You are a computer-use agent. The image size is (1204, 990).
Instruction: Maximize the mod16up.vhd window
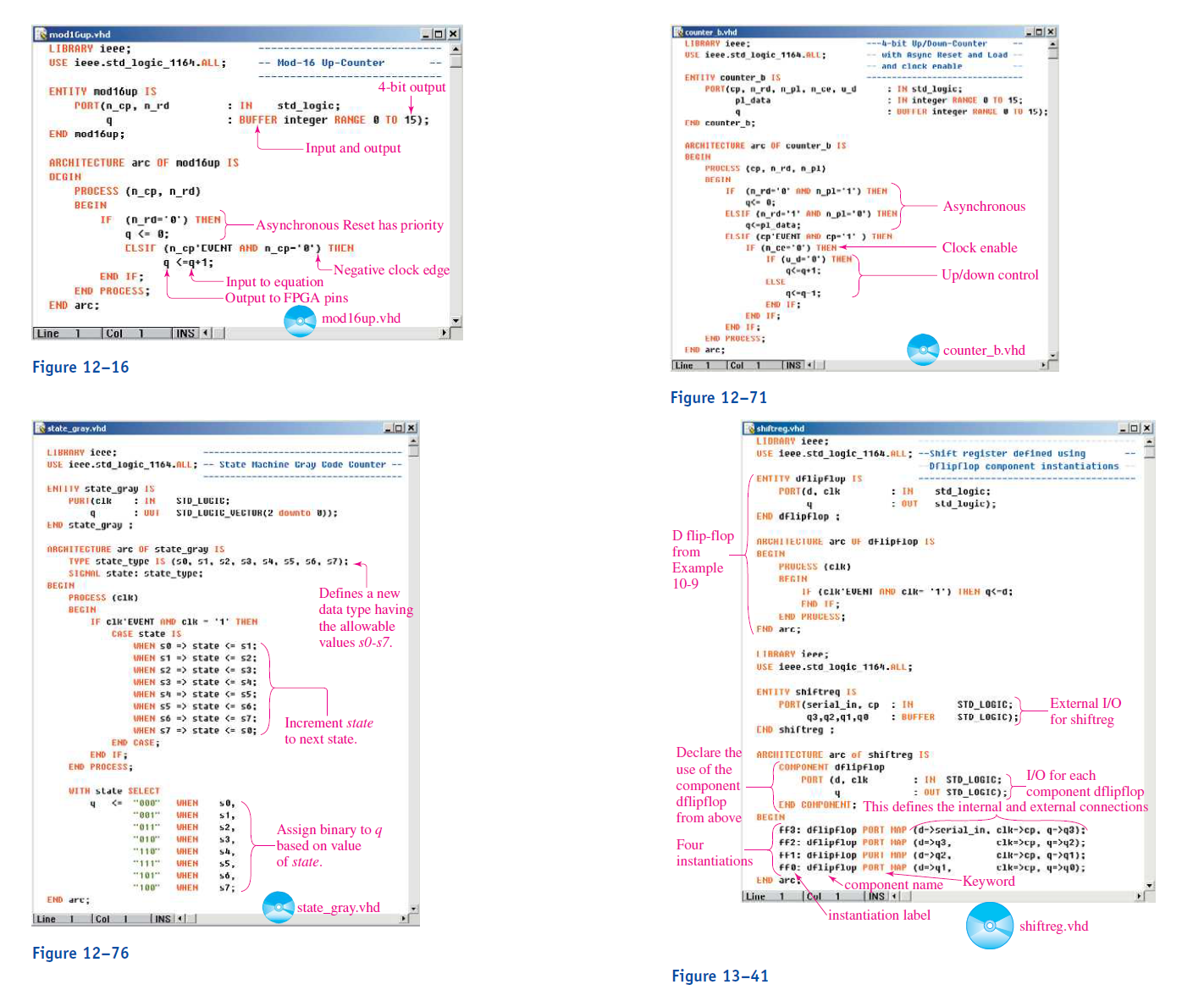(439, 34)
